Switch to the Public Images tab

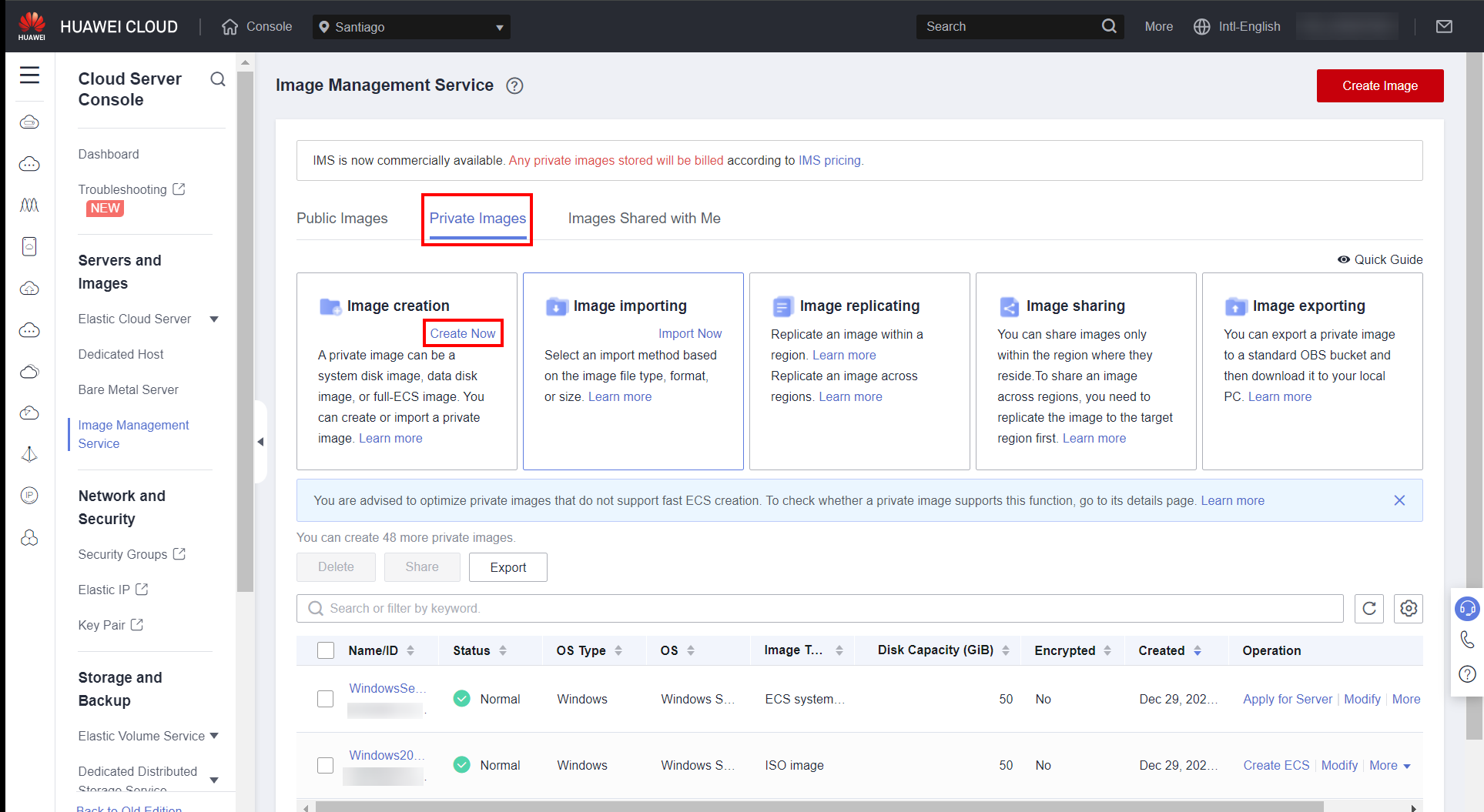point(342,219)
